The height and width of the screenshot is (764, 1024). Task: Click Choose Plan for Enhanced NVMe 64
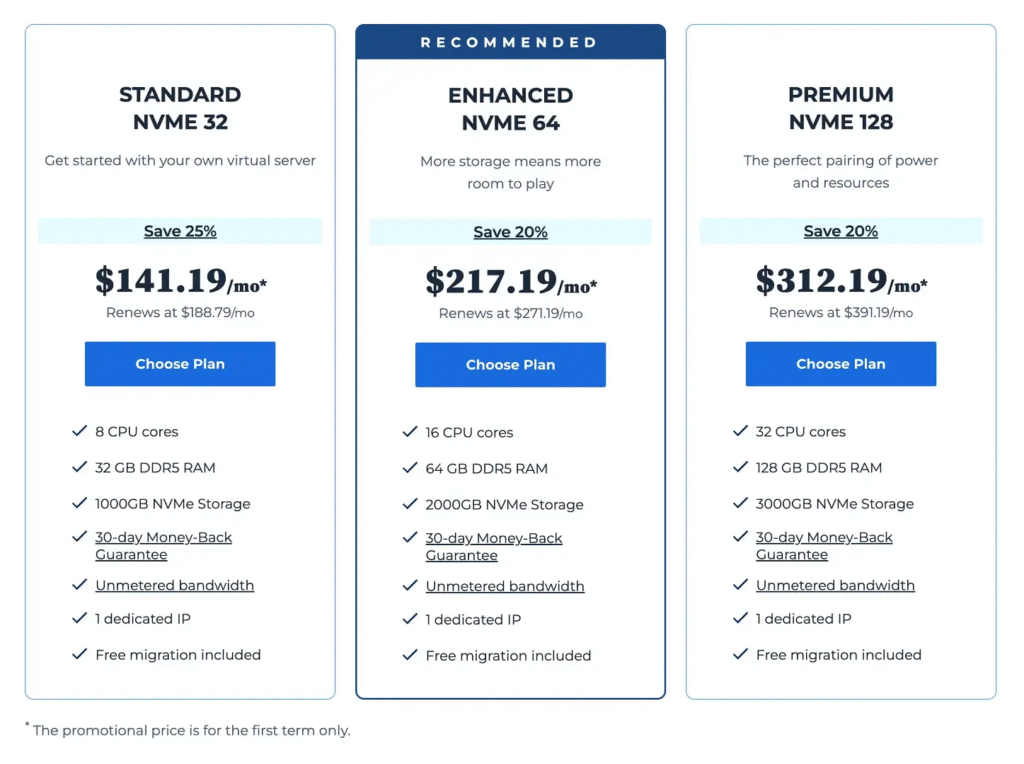coord(510,365)
